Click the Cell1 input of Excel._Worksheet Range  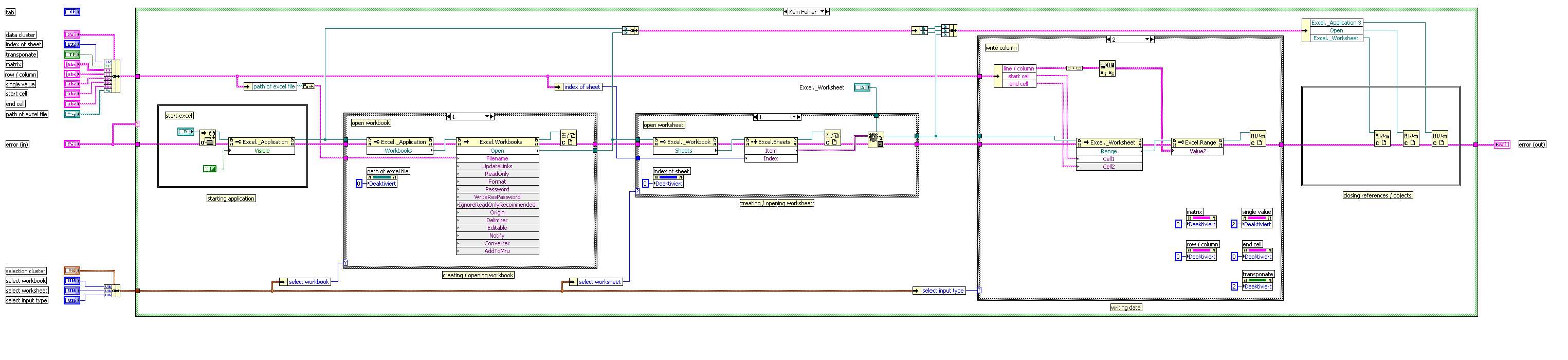pyautogui.click(x=1109, y=159)
